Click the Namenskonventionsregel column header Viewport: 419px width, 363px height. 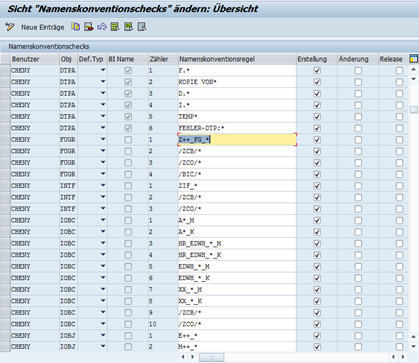[x=237, y=59]
